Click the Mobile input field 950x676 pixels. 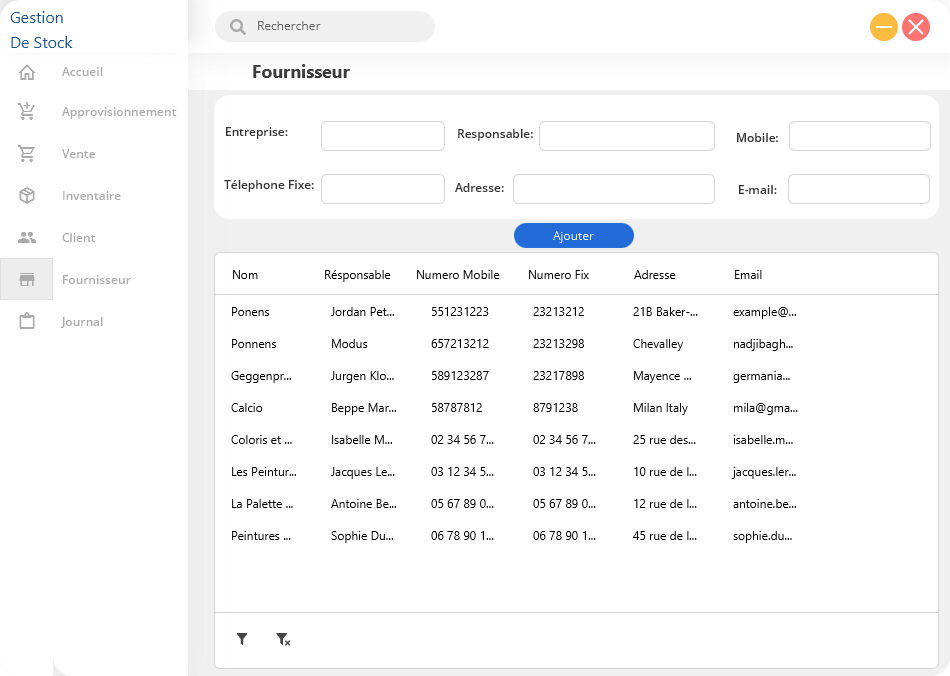(x=859, y=135)
